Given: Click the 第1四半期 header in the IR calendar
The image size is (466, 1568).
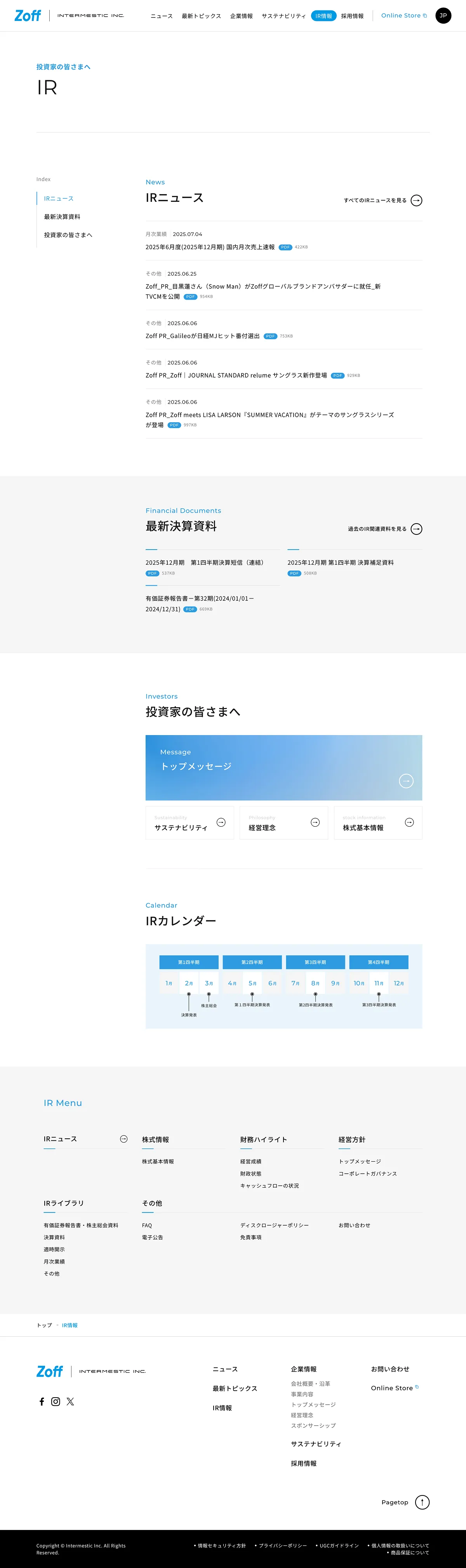Looking at the screenshot, I should coord(189,963).
